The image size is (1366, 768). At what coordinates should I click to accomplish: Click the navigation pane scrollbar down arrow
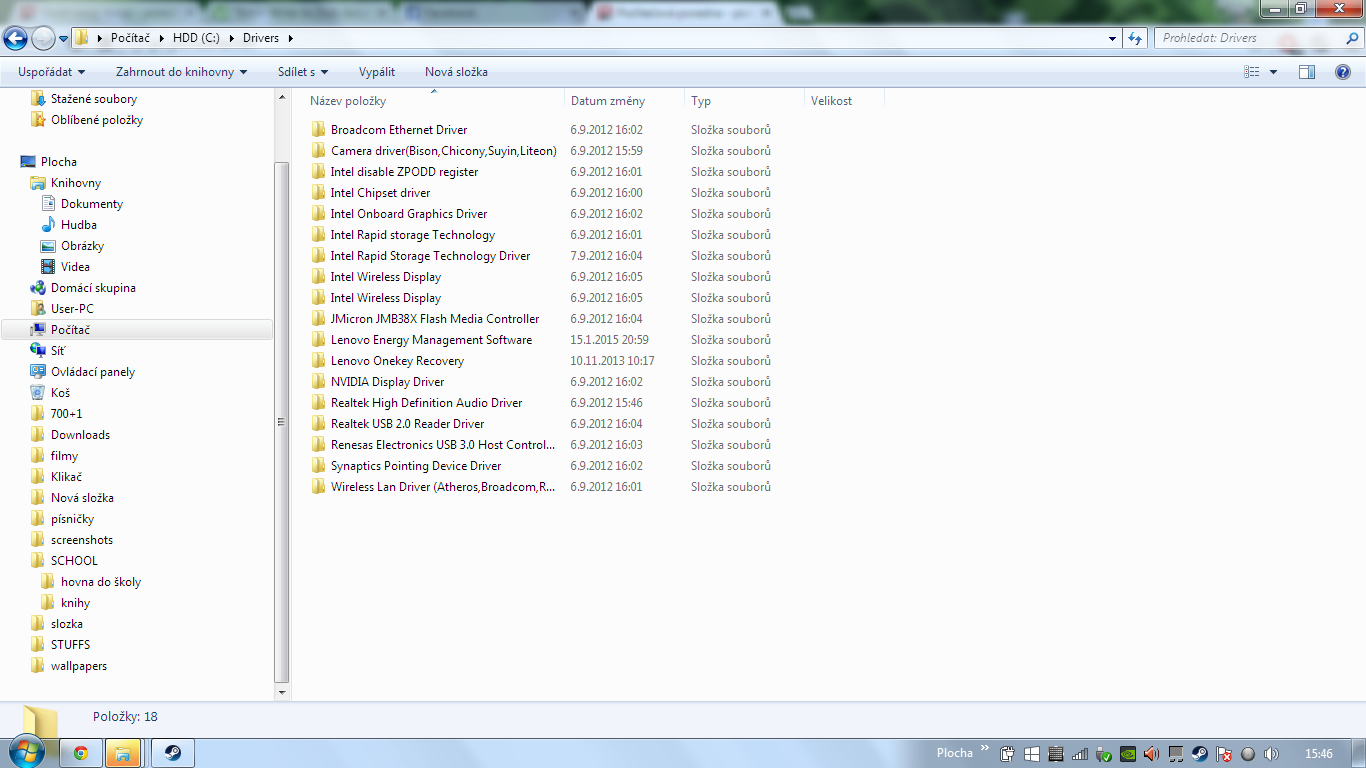coord(281,692)
